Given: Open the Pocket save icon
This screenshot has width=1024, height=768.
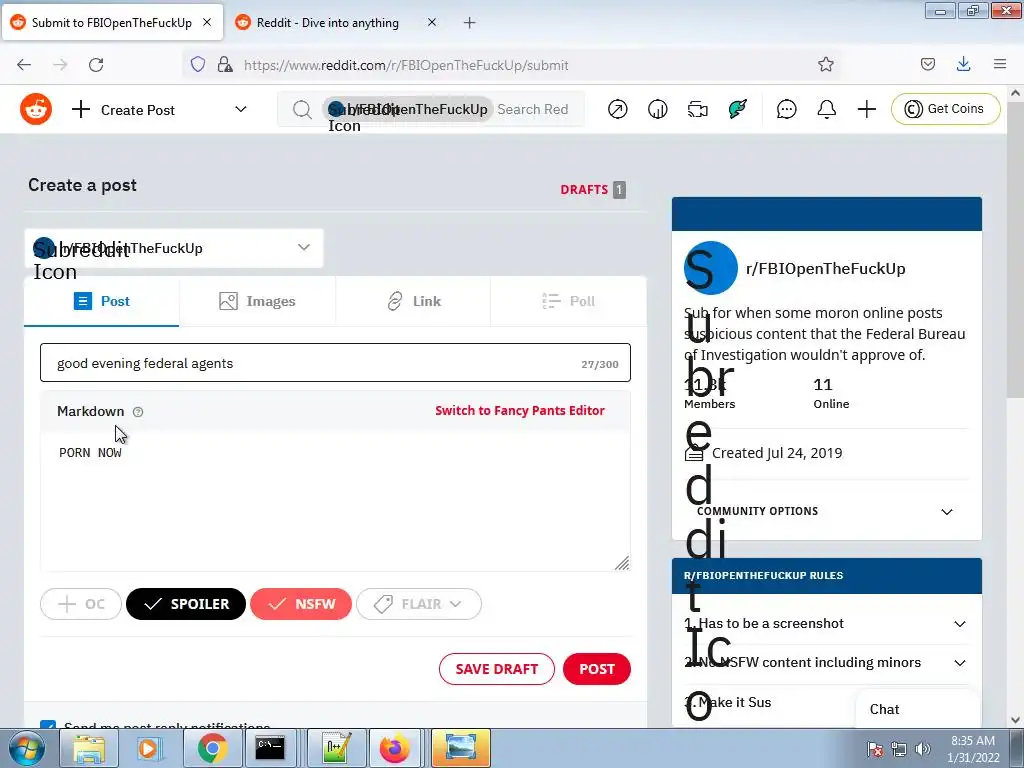Looking at the screenshot, I should (x=927, y=64).
